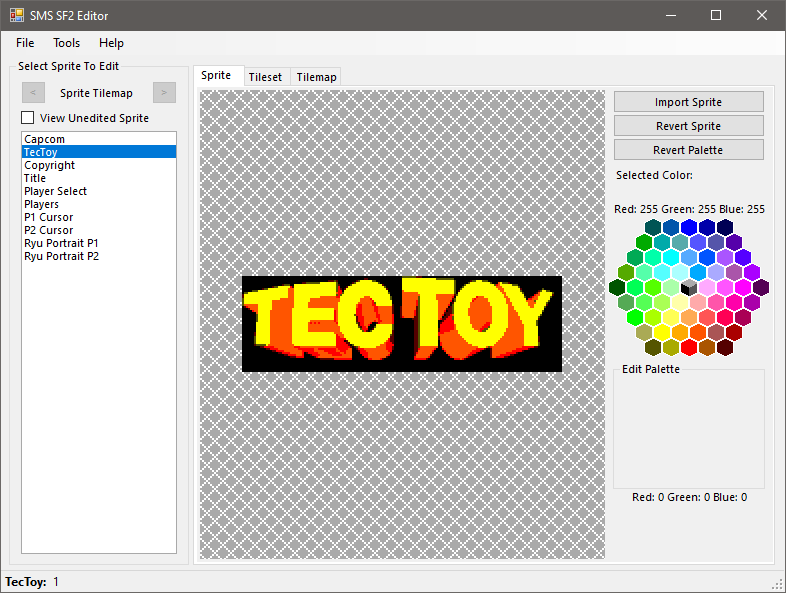This screenshot has height=593, width=786.
Task: Go to the next sprite group arrow
Action: tap(164, 93)
